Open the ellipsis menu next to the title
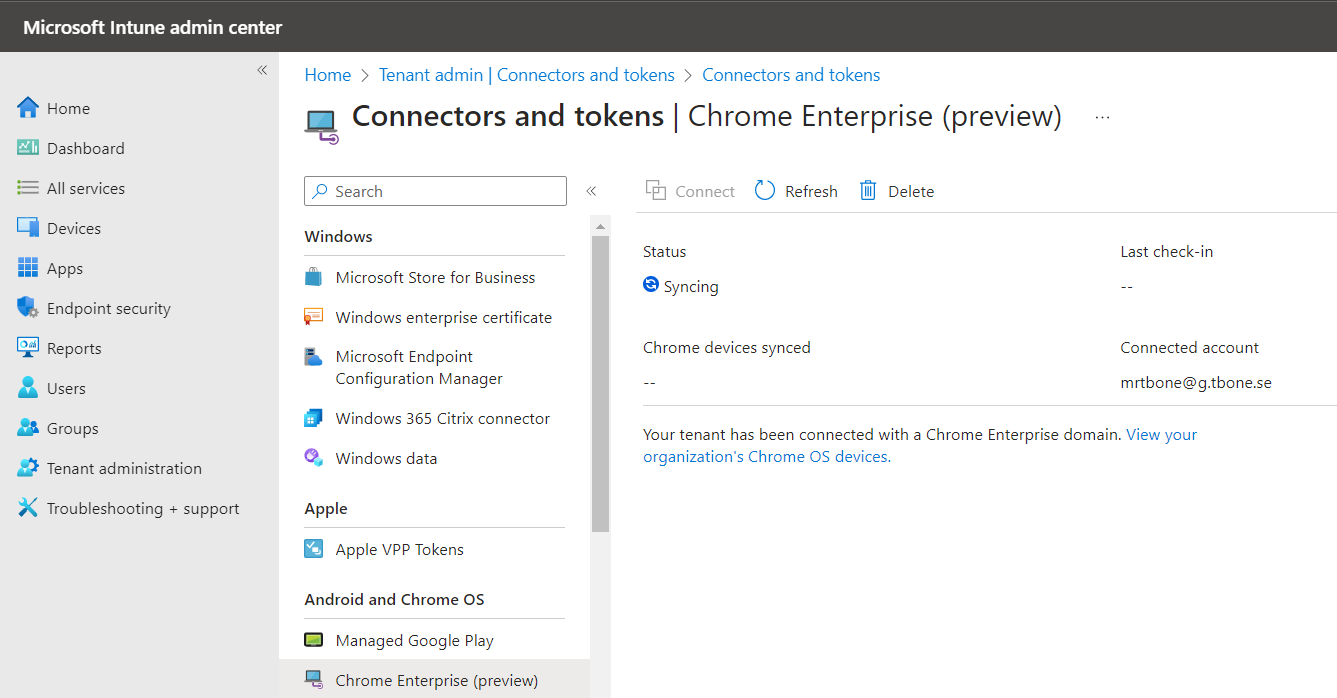The image size is (1337, 698). click(1102, 117)
